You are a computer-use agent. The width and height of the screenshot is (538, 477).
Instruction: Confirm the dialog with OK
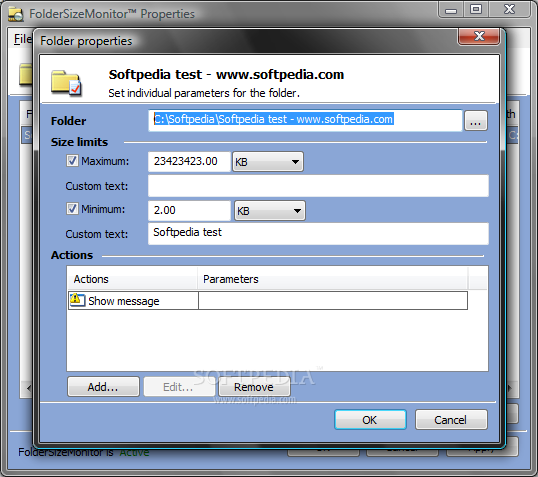tap(370, 419)
